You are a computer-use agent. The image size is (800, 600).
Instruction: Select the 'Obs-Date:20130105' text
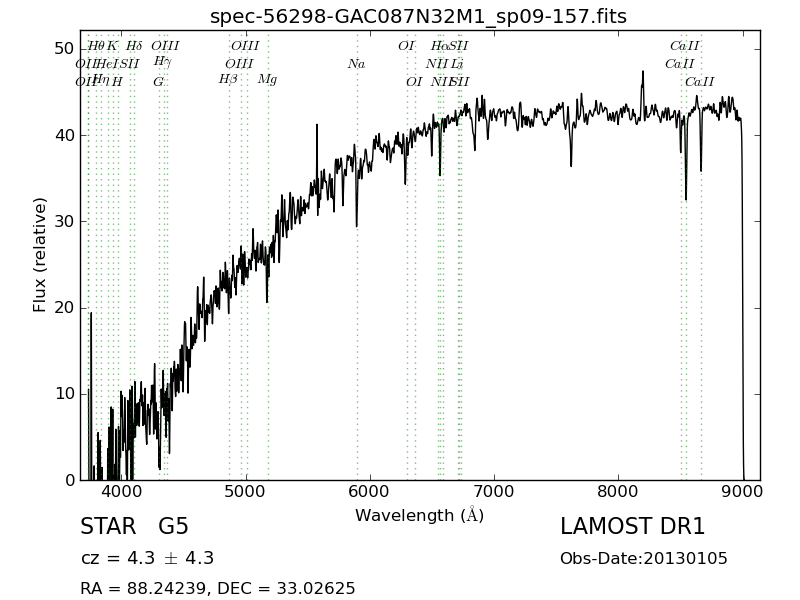coord(644,558)
